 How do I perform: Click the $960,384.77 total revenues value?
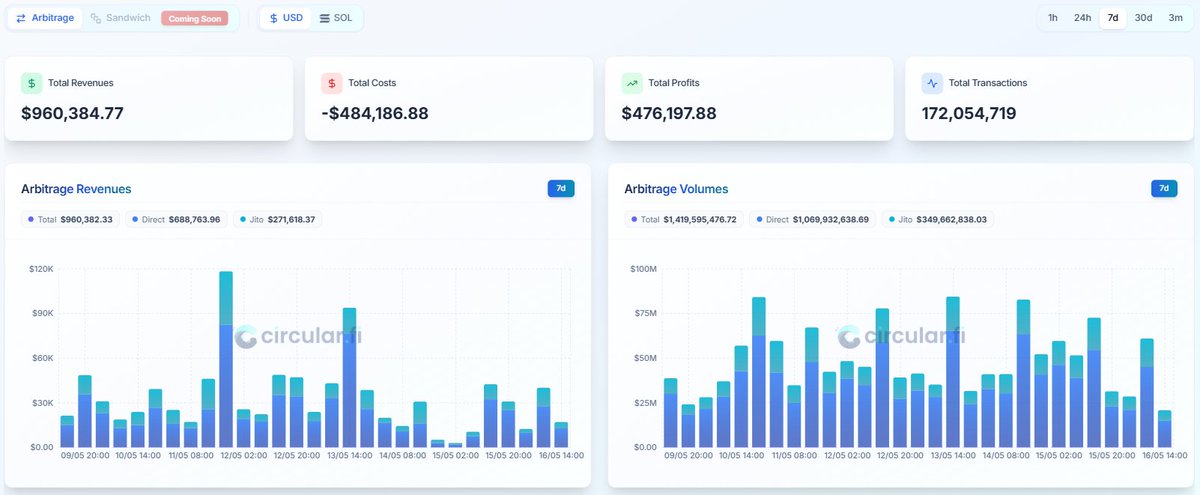(x=72, y=113)
